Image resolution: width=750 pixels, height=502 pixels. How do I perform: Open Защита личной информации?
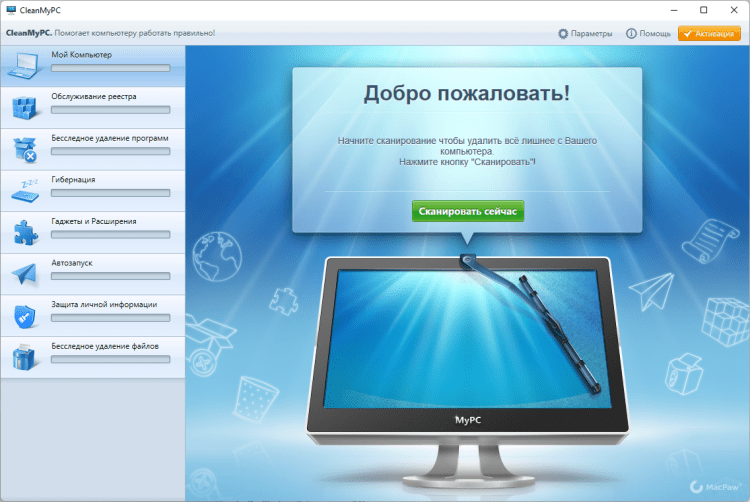point(93,316)
